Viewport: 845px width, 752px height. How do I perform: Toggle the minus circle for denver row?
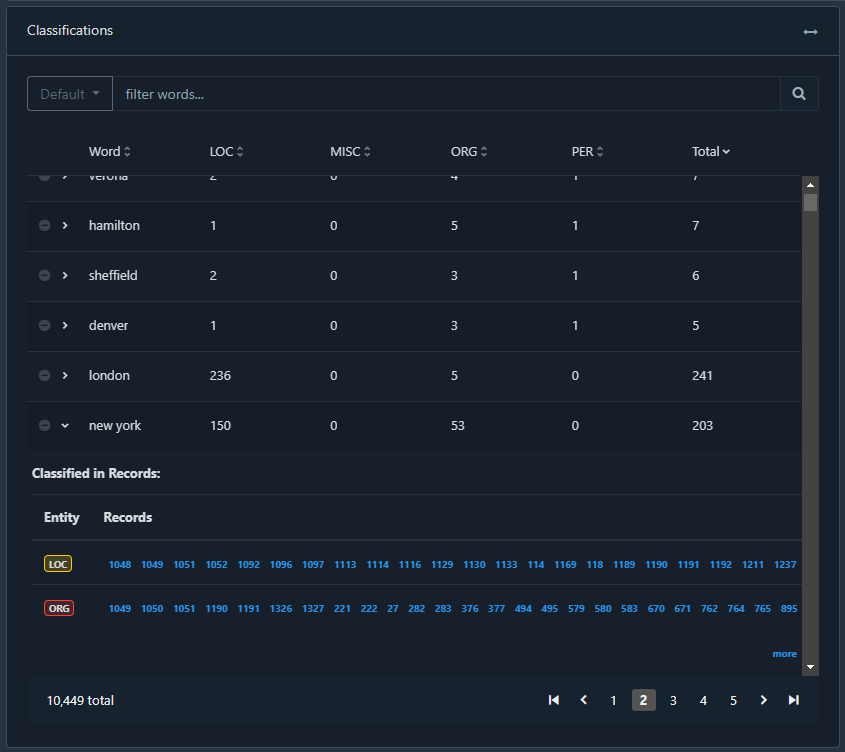pos(44,326)
